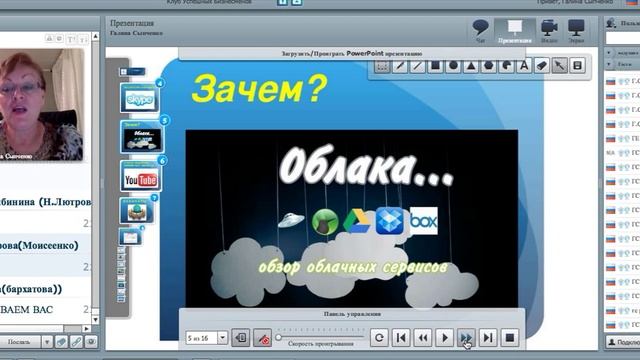Click the "обзор облачных сервисов" caption
The height and width of the screenshot is (360, 640).
point(353,267)
